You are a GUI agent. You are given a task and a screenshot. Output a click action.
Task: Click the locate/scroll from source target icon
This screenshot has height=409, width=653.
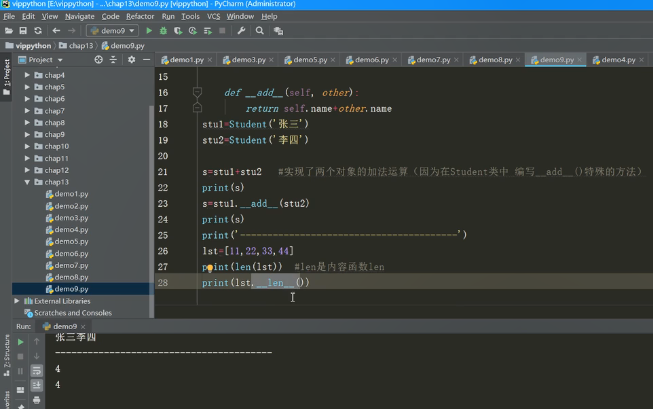pos(99,60)
